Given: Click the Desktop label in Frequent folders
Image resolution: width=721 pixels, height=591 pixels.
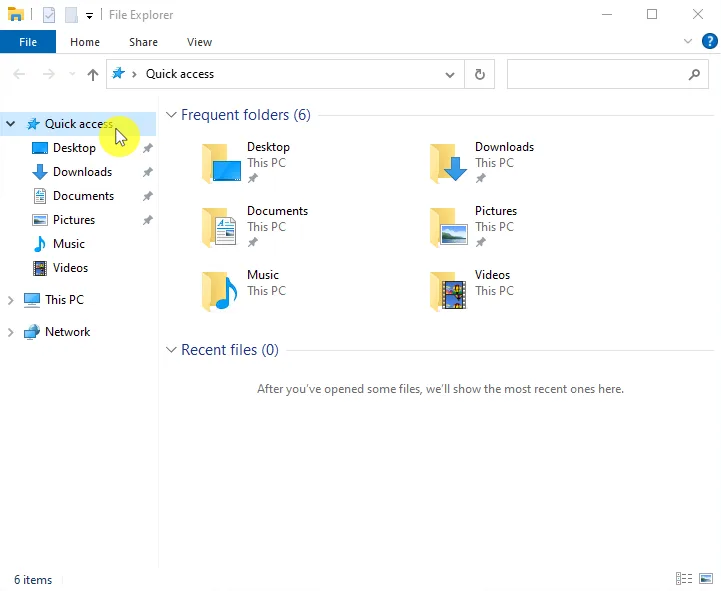Looking at the screenshot, I should tap(268, 147).
